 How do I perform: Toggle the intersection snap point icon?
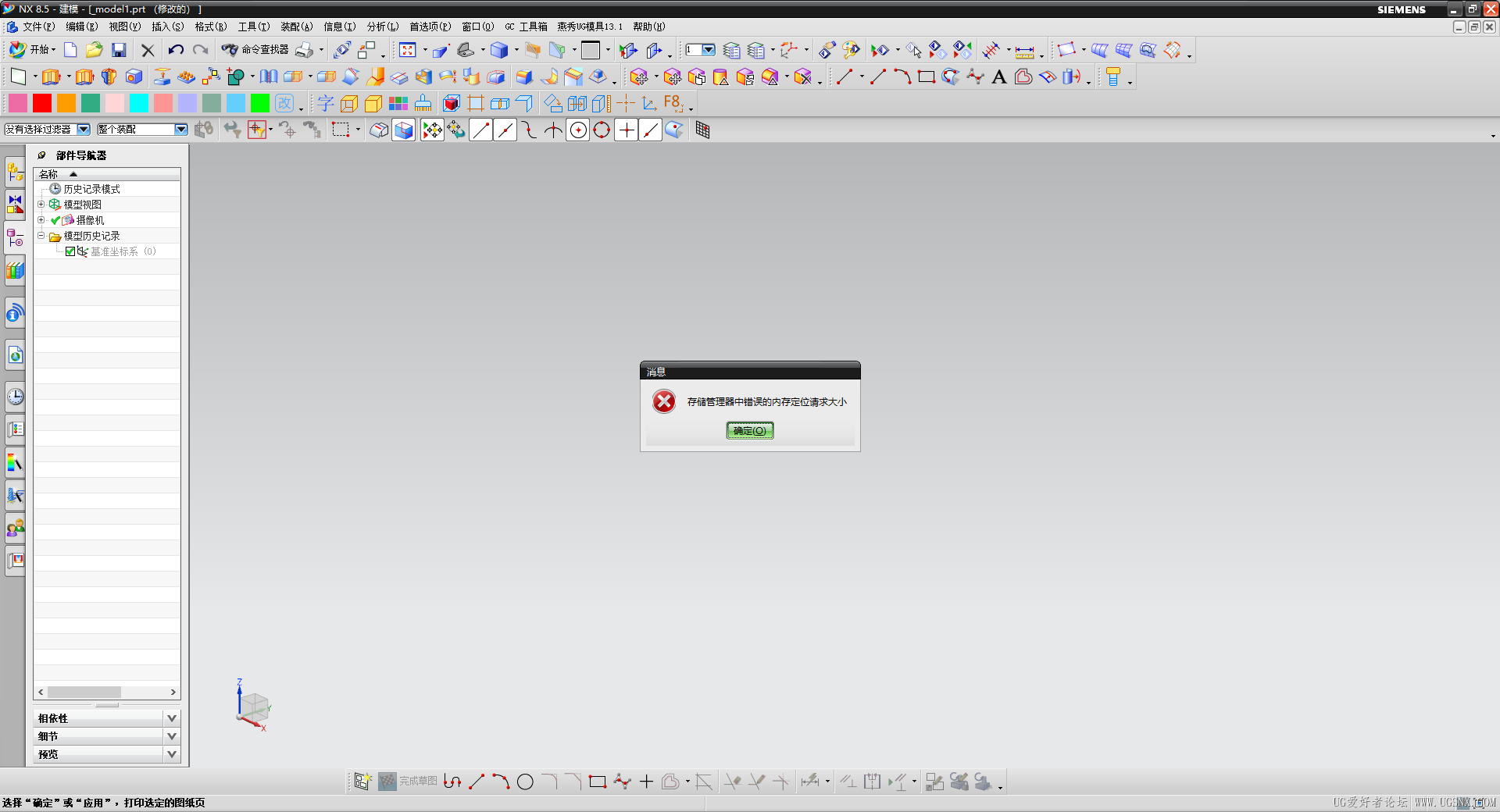tap(553, 130)
